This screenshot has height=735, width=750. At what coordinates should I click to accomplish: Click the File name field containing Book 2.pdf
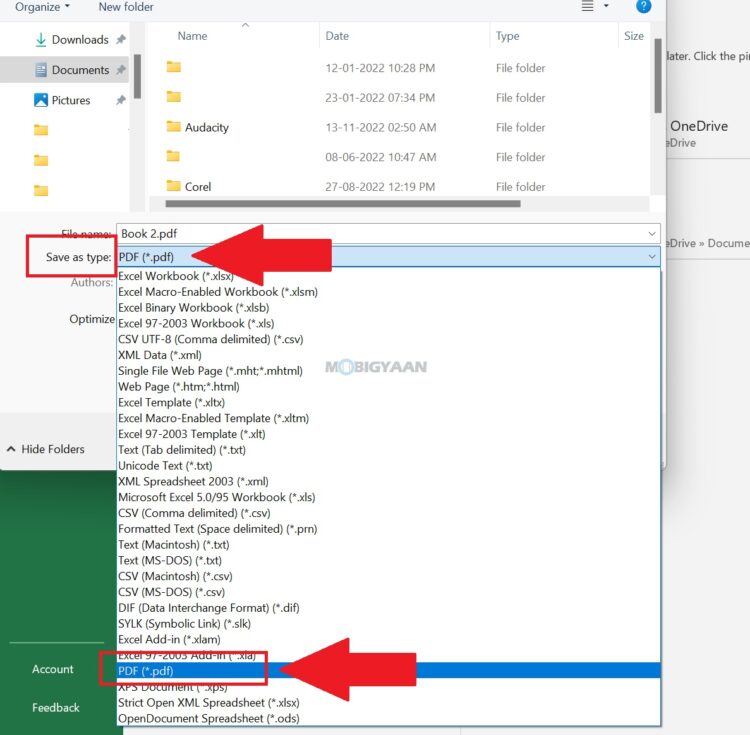380,234
